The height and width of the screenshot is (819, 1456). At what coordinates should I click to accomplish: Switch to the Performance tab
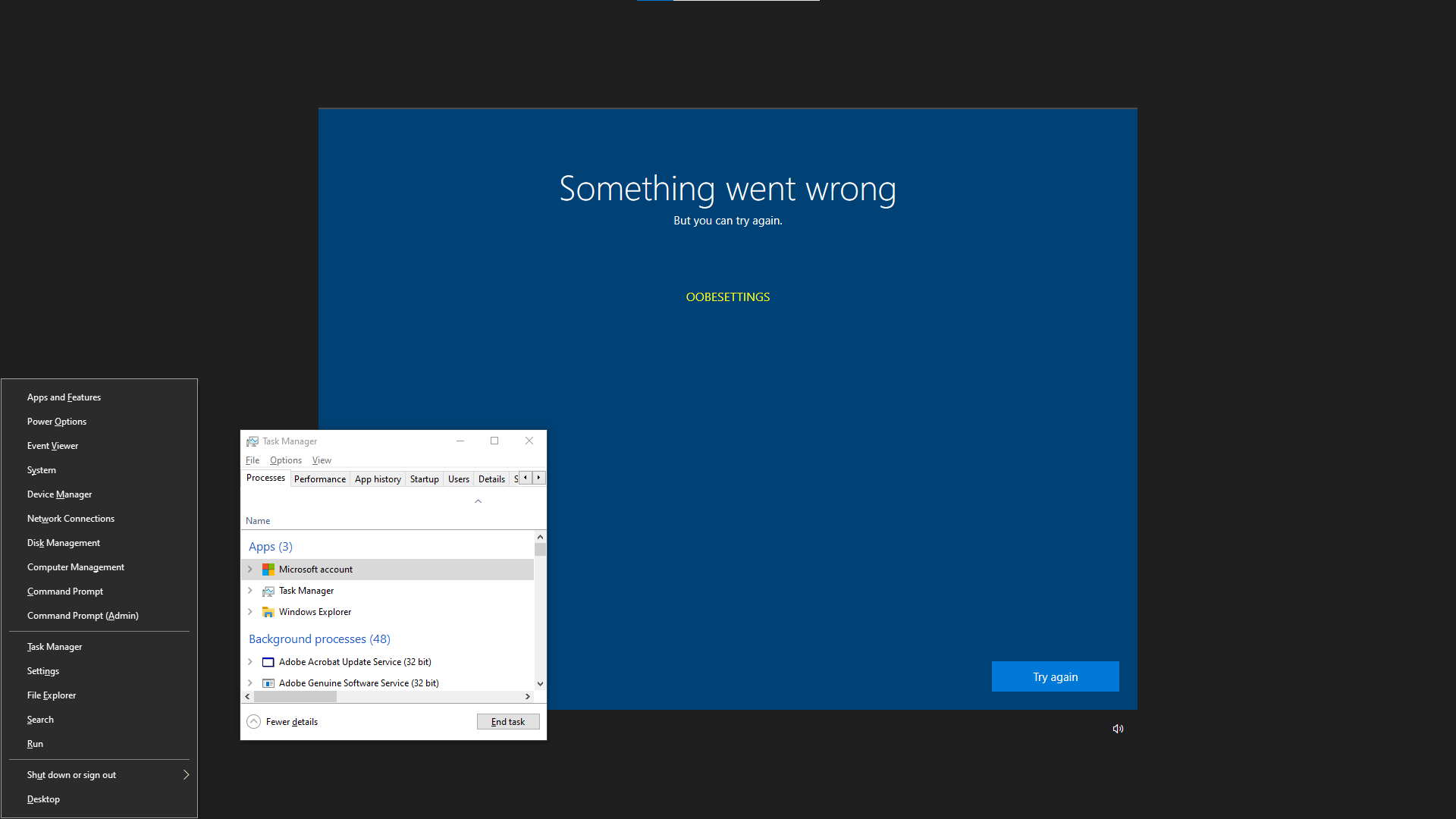[319, 479]
